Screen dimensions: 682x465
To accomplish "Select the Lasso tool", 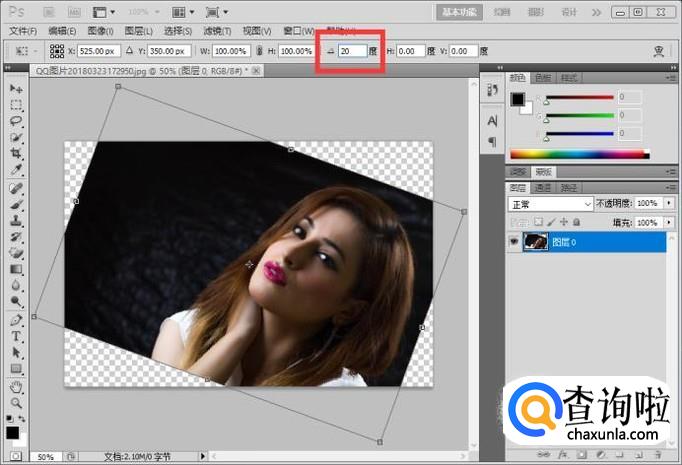I will (x=16, y=121).
